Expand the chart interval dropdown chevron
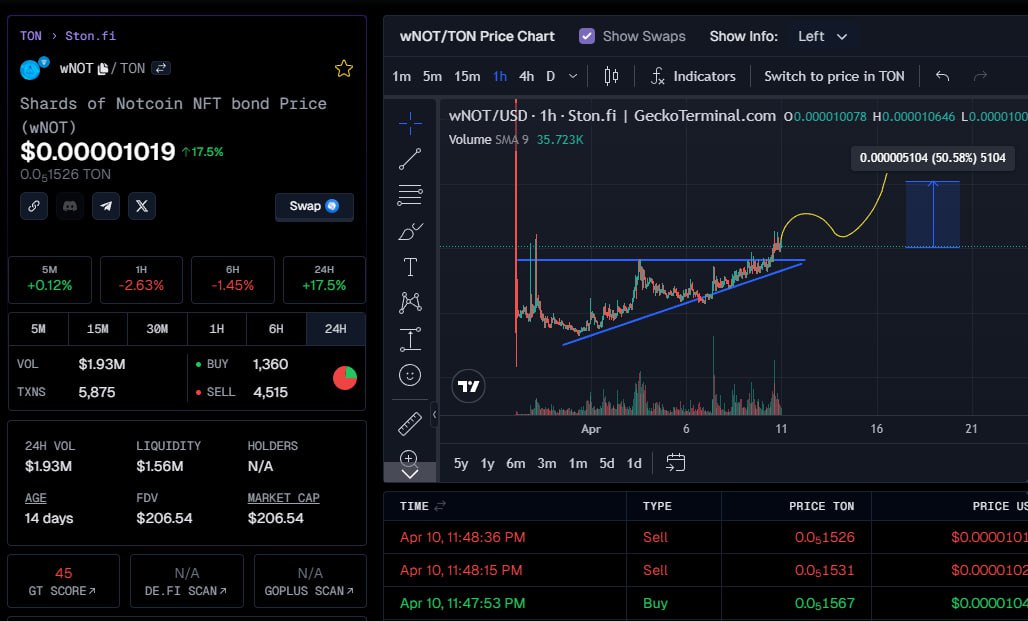Viewport: 1028px width, 621px height. click(x=573, y=76)
